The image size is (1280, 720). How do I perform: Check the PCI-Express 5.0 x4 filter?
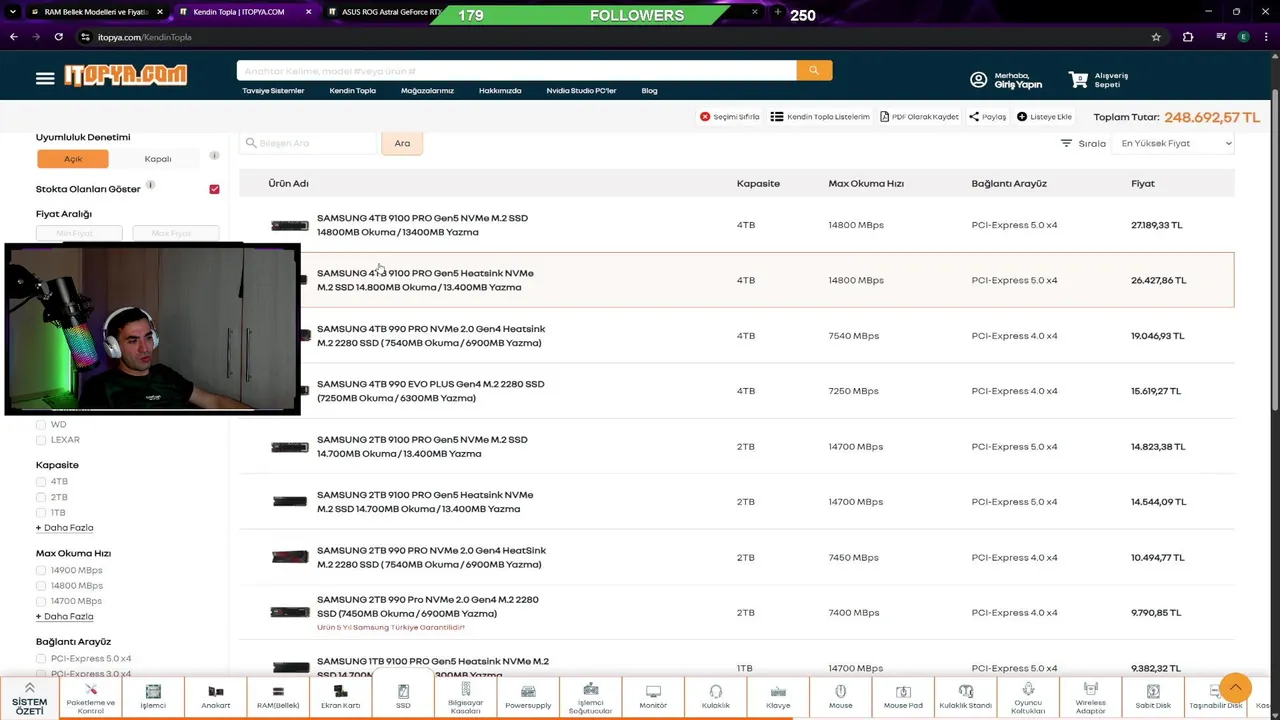[41, 659]
